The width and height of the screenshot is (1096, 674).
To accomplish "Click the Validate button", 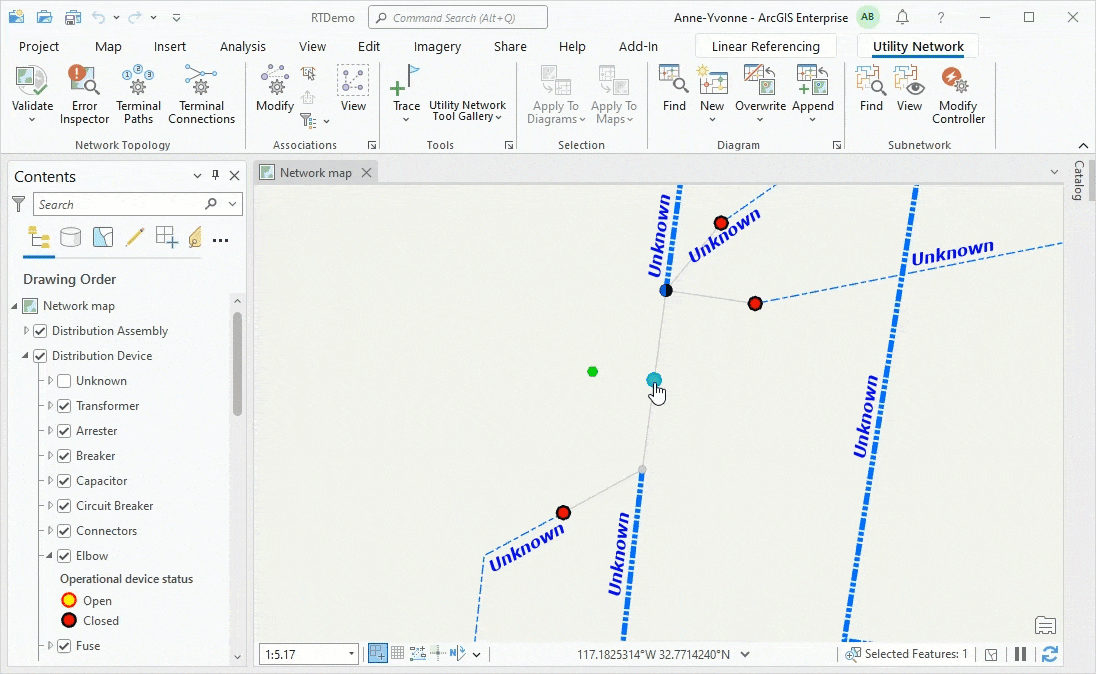I will coord(32,80).
